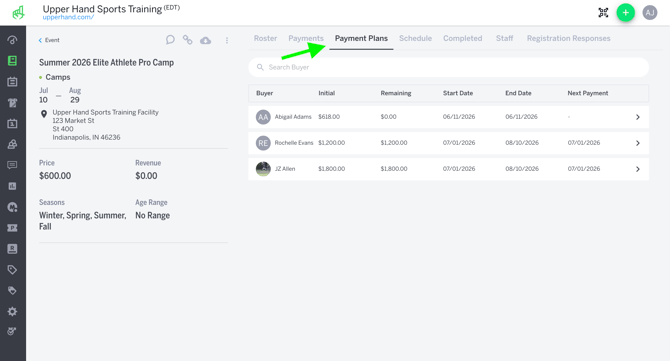The image size is (670, 361).
Task: Click the Start Date column header
Action: [458, 93]
